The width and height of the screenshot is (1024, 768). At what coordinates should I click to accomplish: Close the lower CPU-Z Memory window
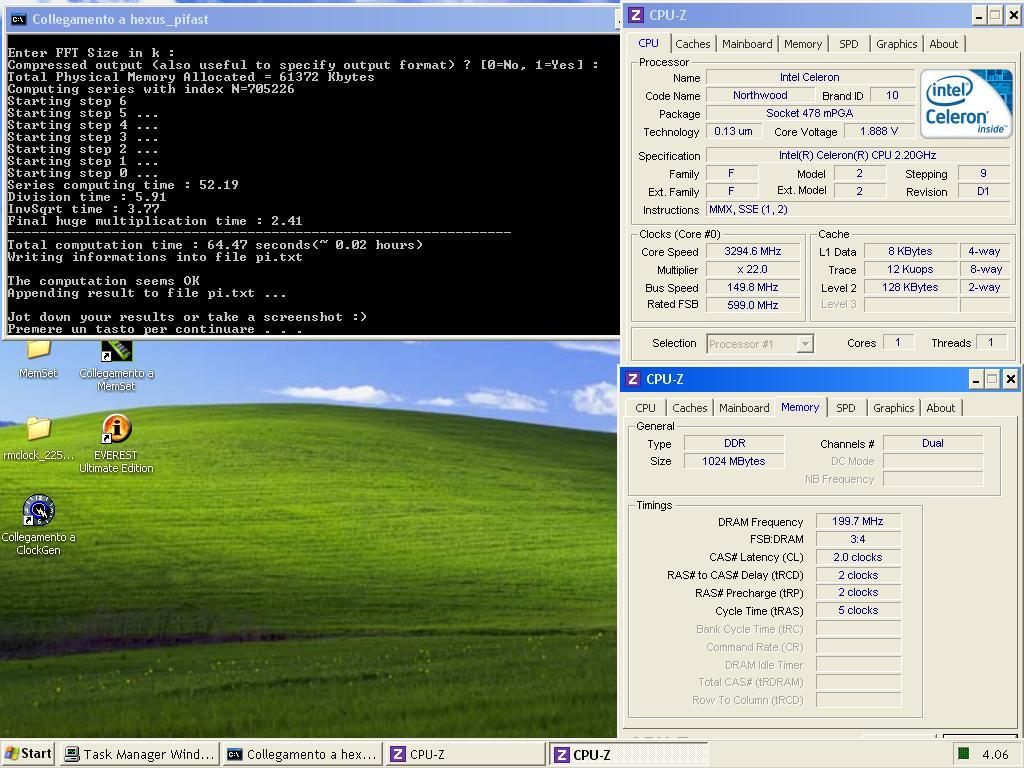click(1010, 379)
